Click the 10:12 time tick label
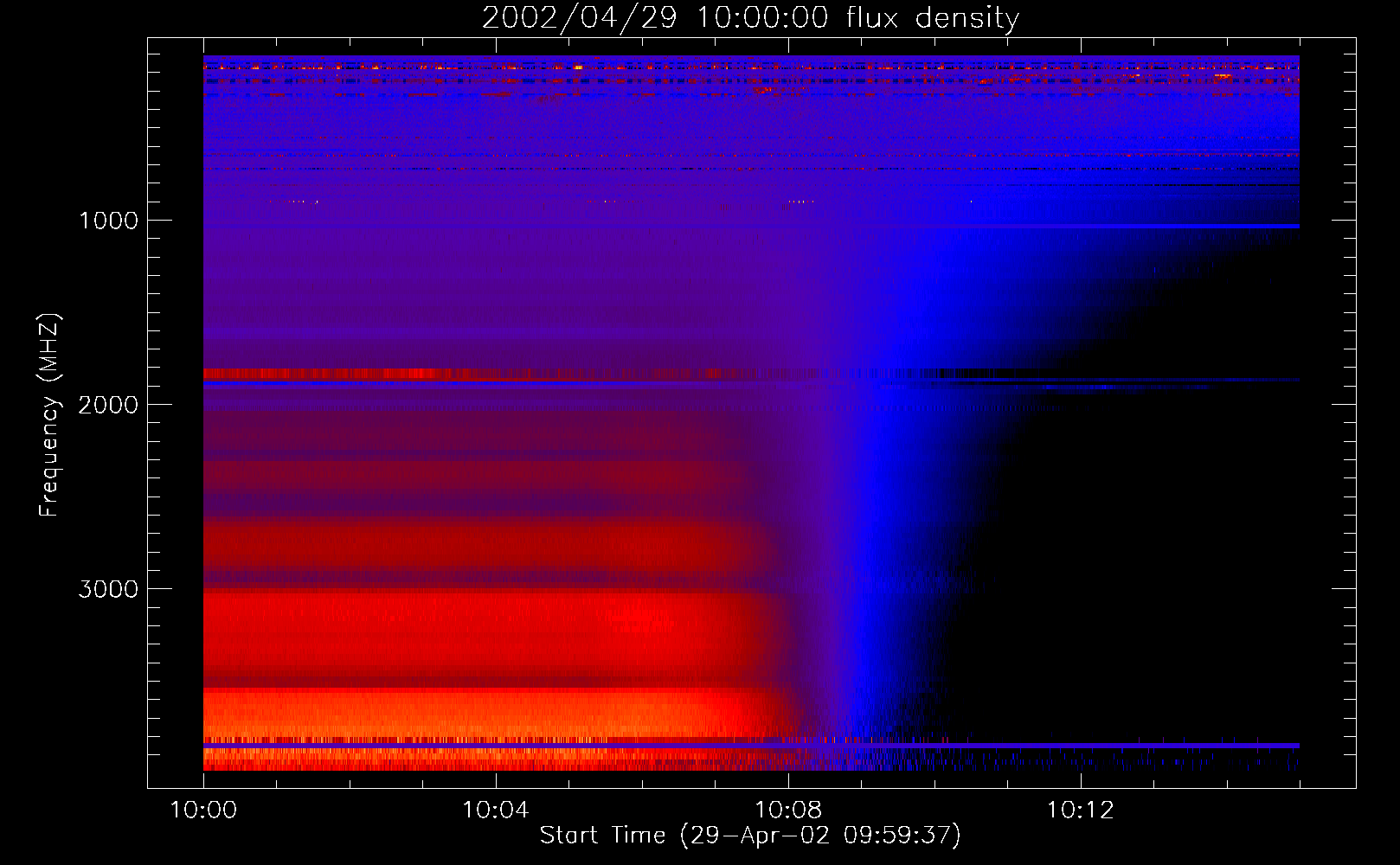The image size is (1400, 865). coord(1081,811)
